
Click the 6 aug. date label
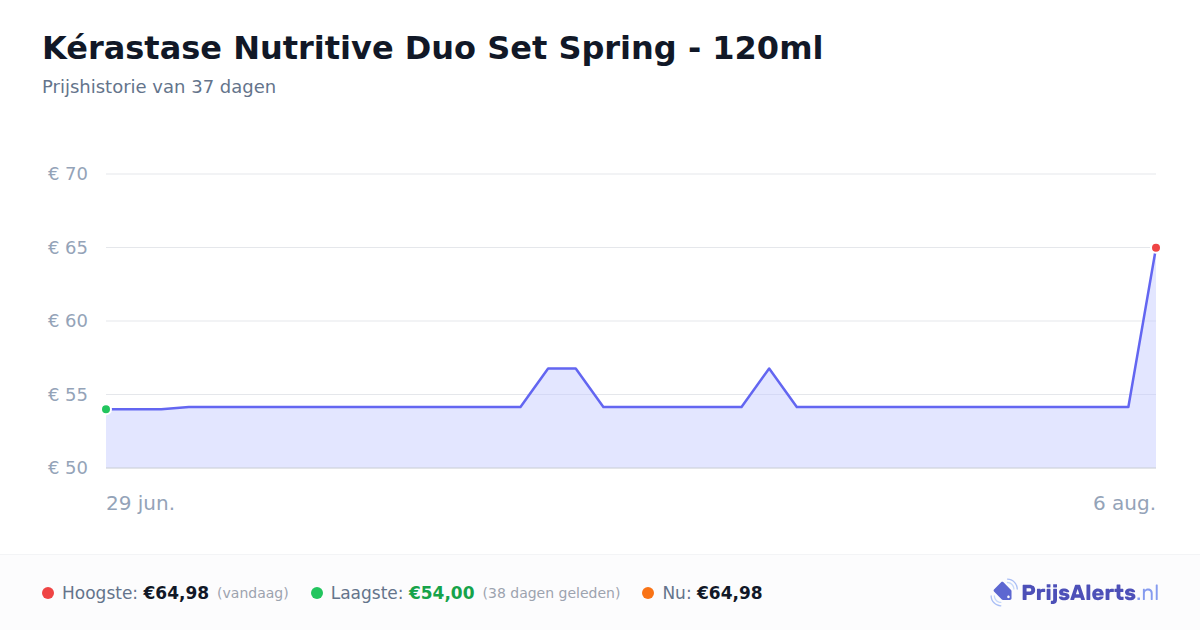[x=1124, y=503]
